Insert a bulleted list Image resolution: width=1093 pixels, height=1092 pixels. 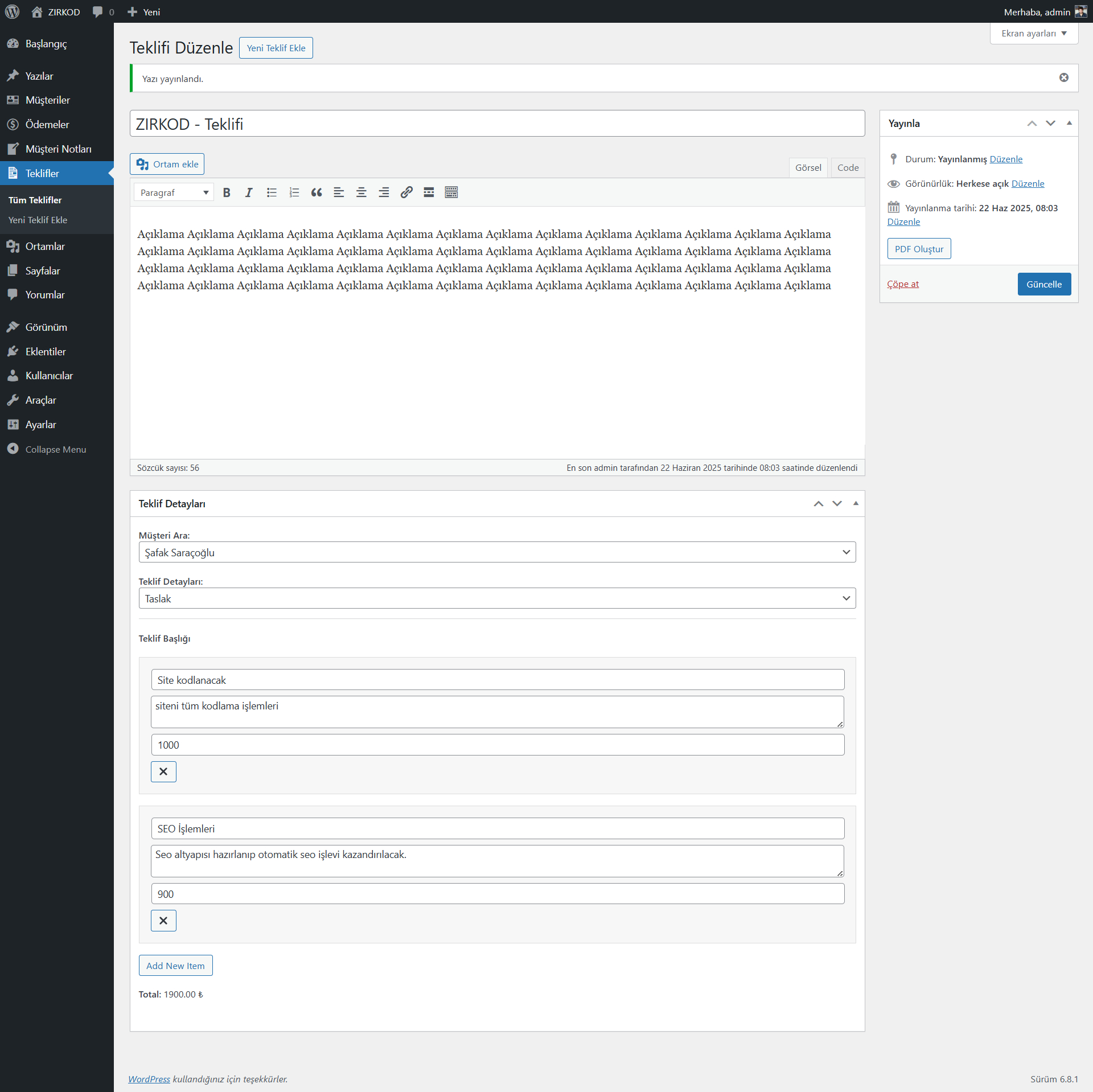tap(272, 192)
